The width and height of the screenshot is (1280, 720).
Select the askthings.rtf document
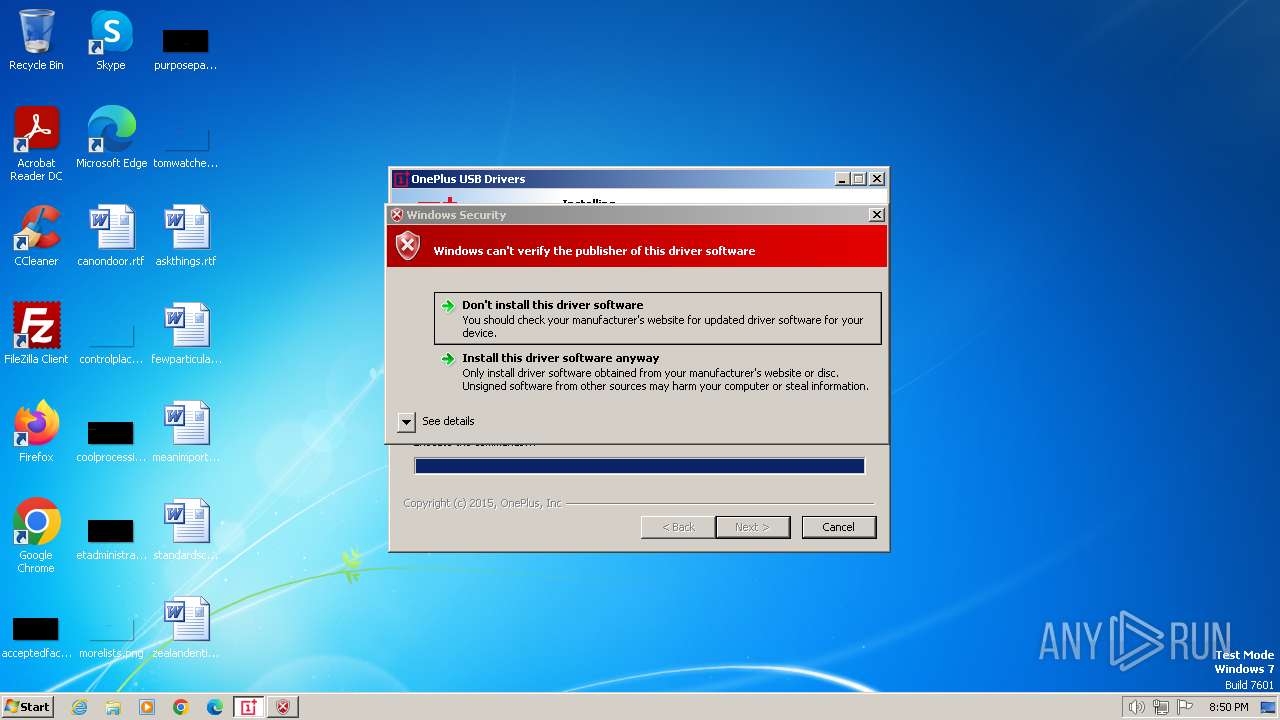coord(186,236)
